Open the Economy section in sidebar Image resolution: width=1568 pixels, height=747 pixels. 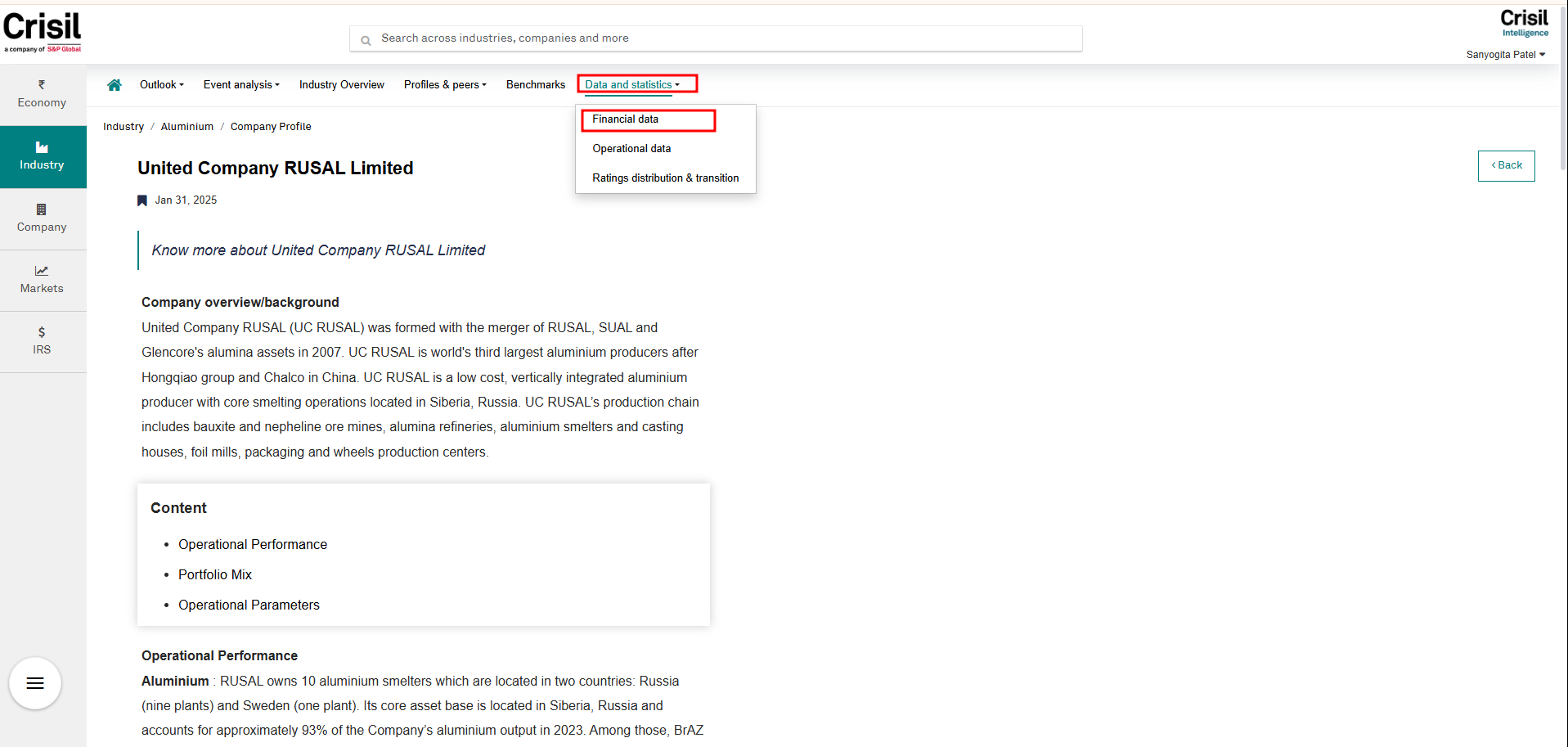pyautogui.click(x=42, y=94)
